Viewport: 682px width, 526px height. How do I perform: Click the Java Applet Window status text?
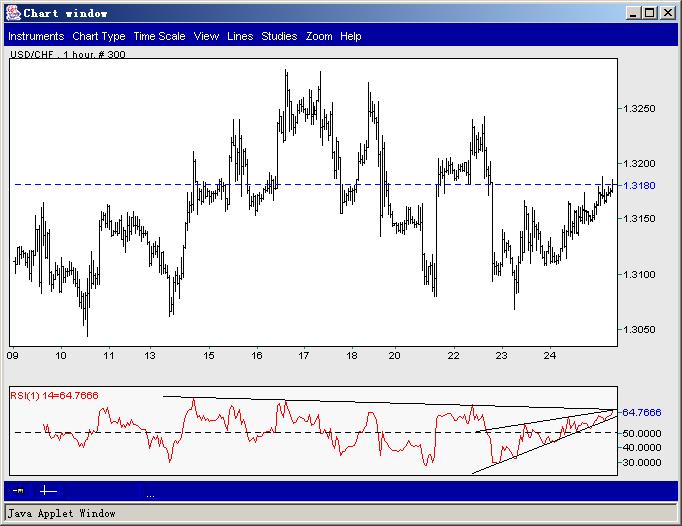click(61, 514)
